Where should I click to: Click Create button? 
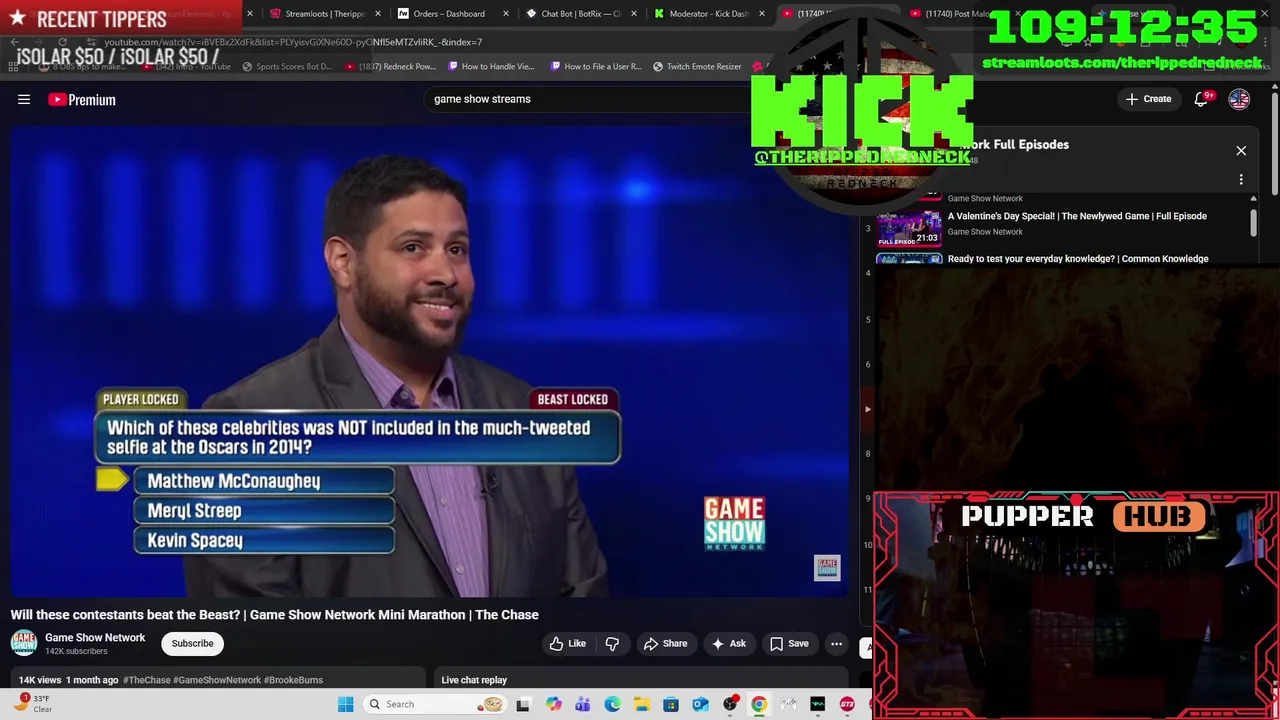click(1148, 99)
